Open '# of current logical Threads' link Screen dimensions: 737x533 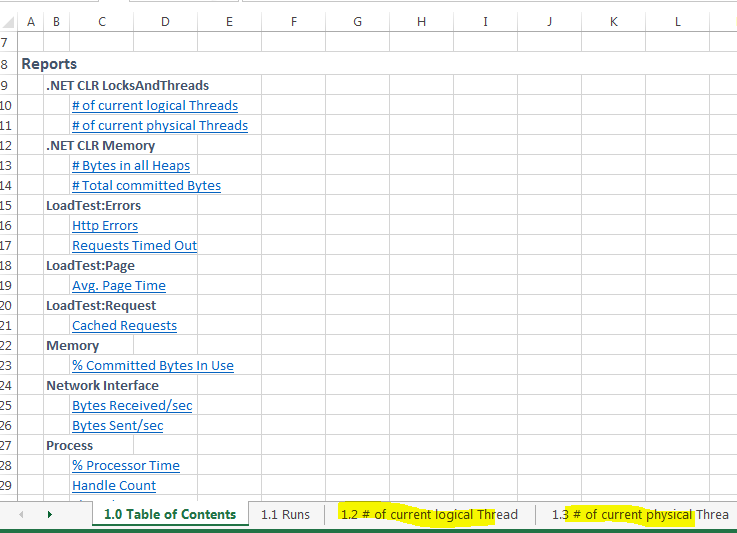[155, 105]
